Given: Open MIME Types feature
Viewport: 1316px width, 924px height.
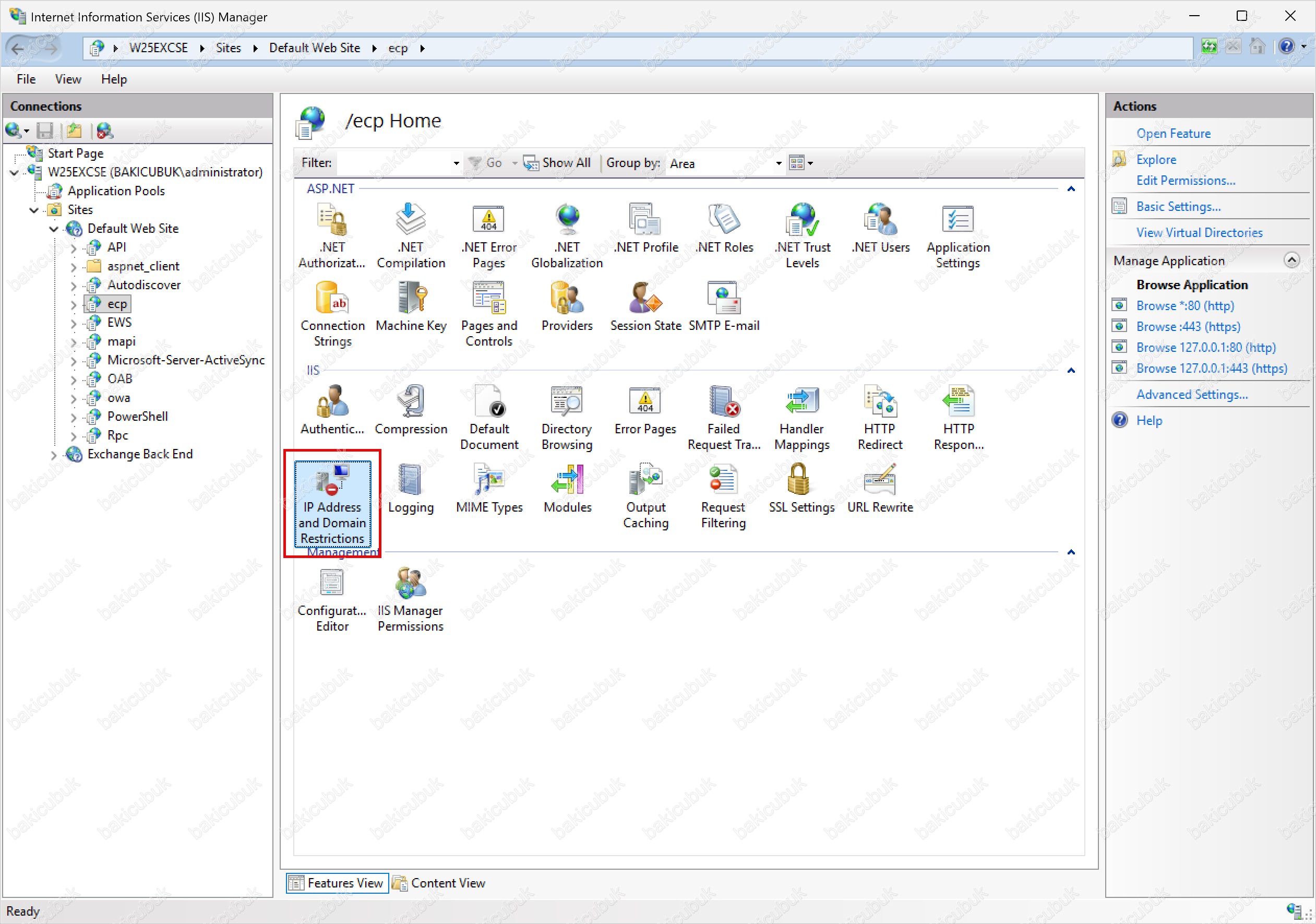Looking at the screenshot, I should (488, 489).
